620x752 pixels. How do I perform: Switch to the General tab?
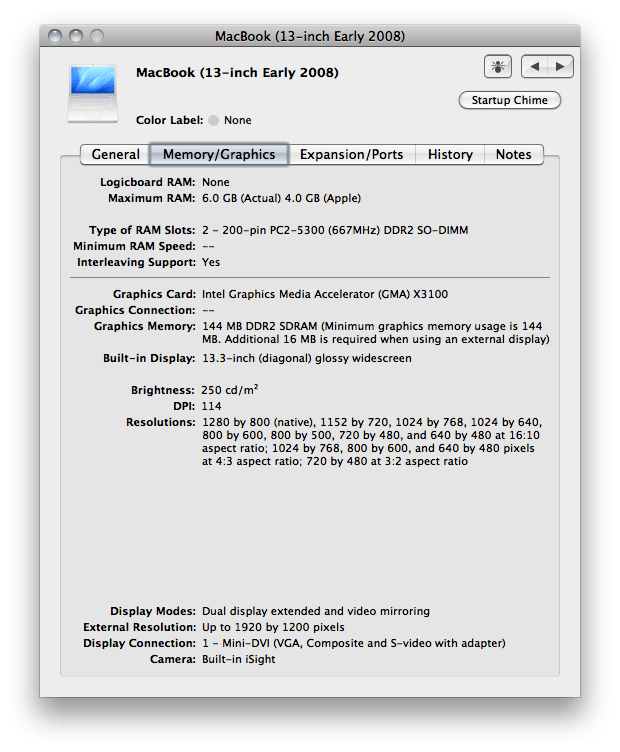tap(115, 154)
